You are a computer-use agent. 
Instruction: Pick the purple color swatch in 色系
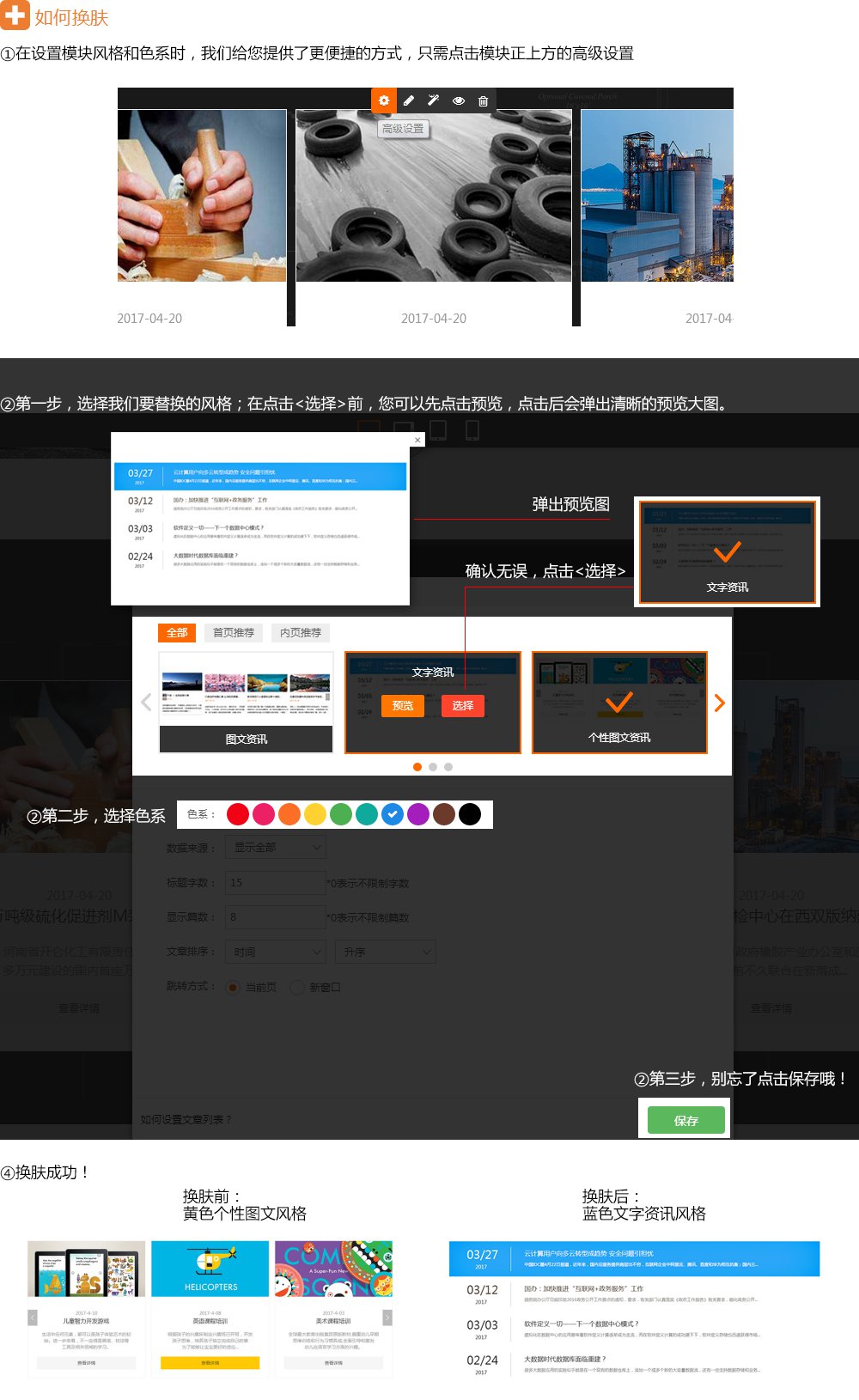[418, 814]
